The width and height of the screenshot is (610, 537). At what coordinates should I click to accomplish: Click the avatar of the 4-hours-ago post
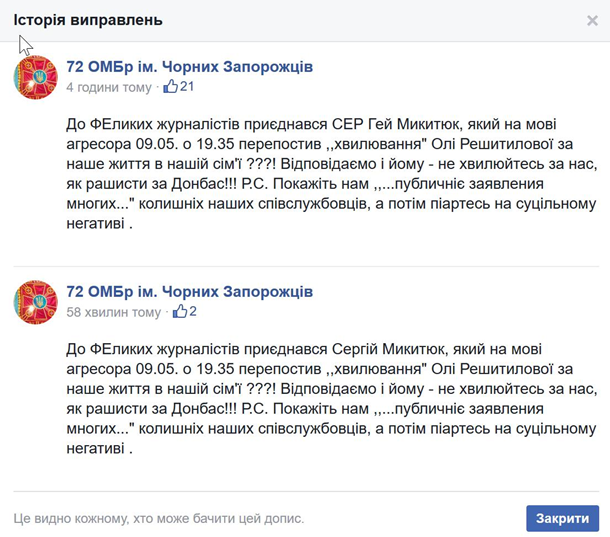click(x=35, y=76)
